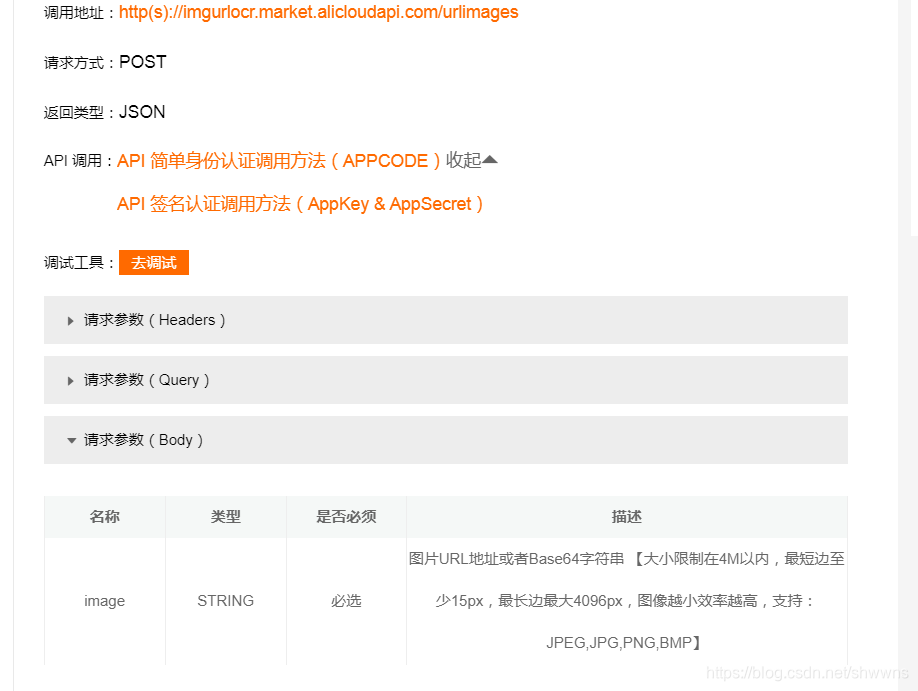
Task: Click the Query triangle arrow icon
Action: click(x=70, y=381)
